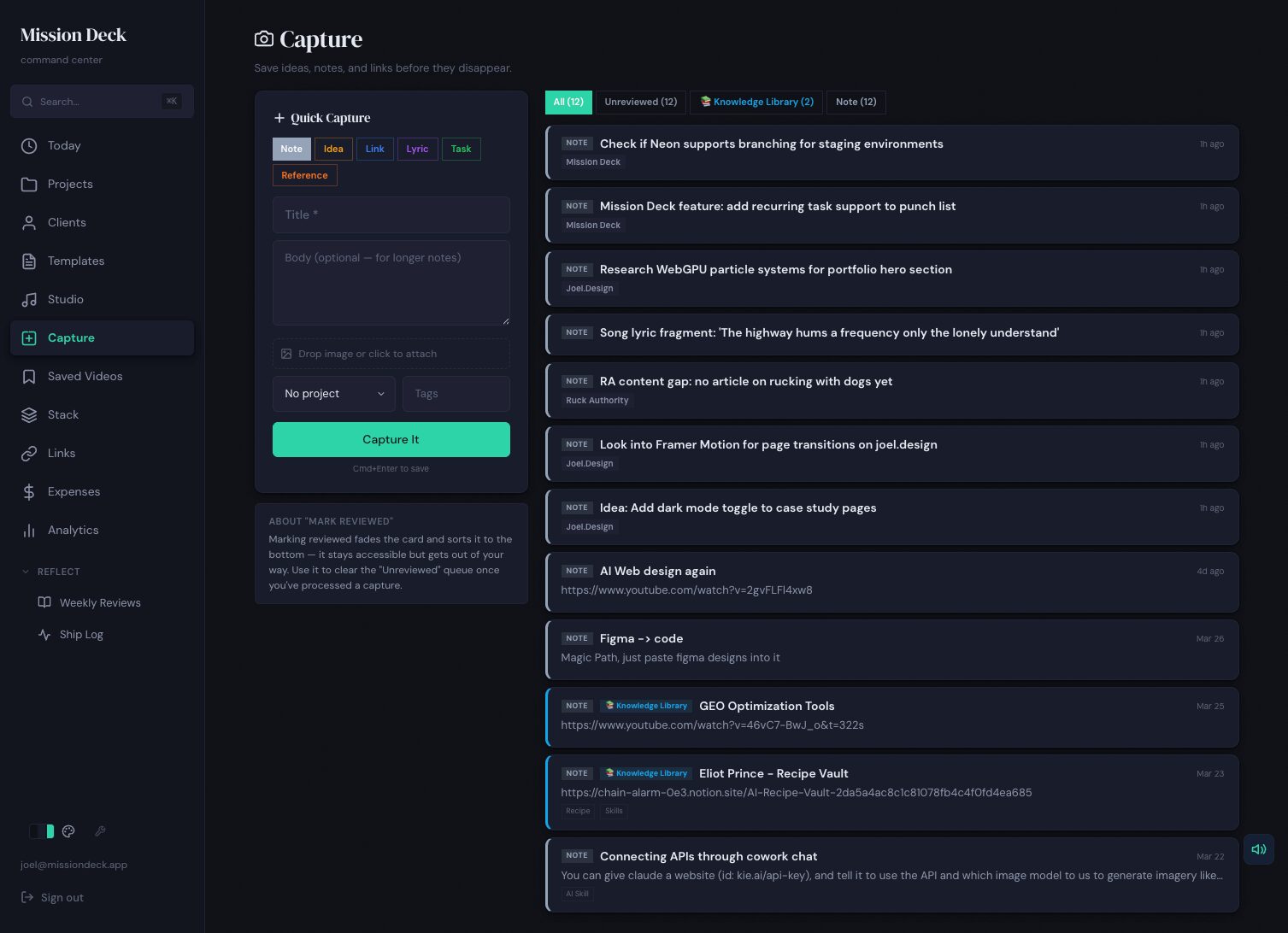Open Expenses via the dollar sign icon
1288x933 pixels.
coord(29,492)
